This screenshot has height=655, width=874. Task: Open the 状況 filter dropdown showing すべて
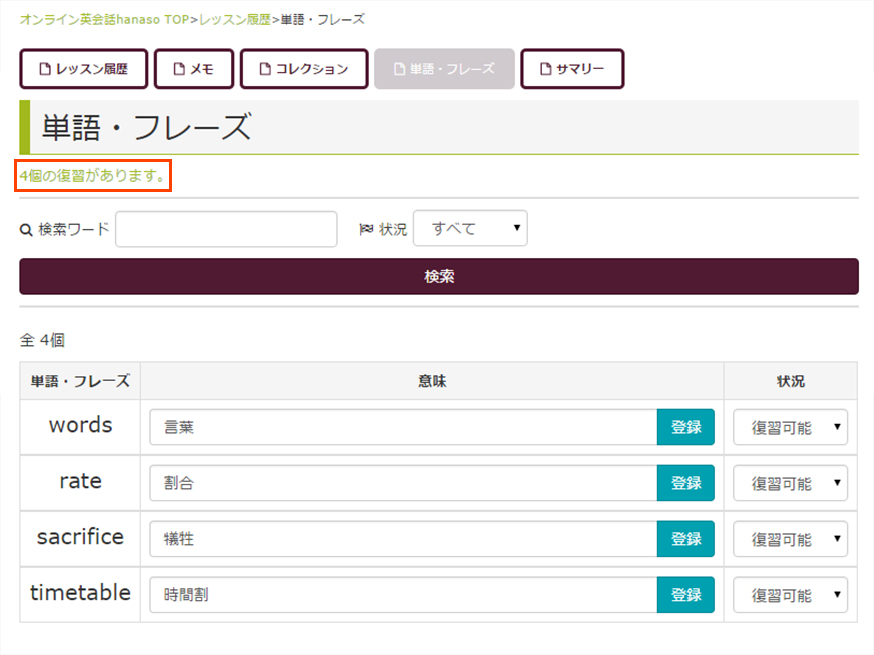pos(470,228)
